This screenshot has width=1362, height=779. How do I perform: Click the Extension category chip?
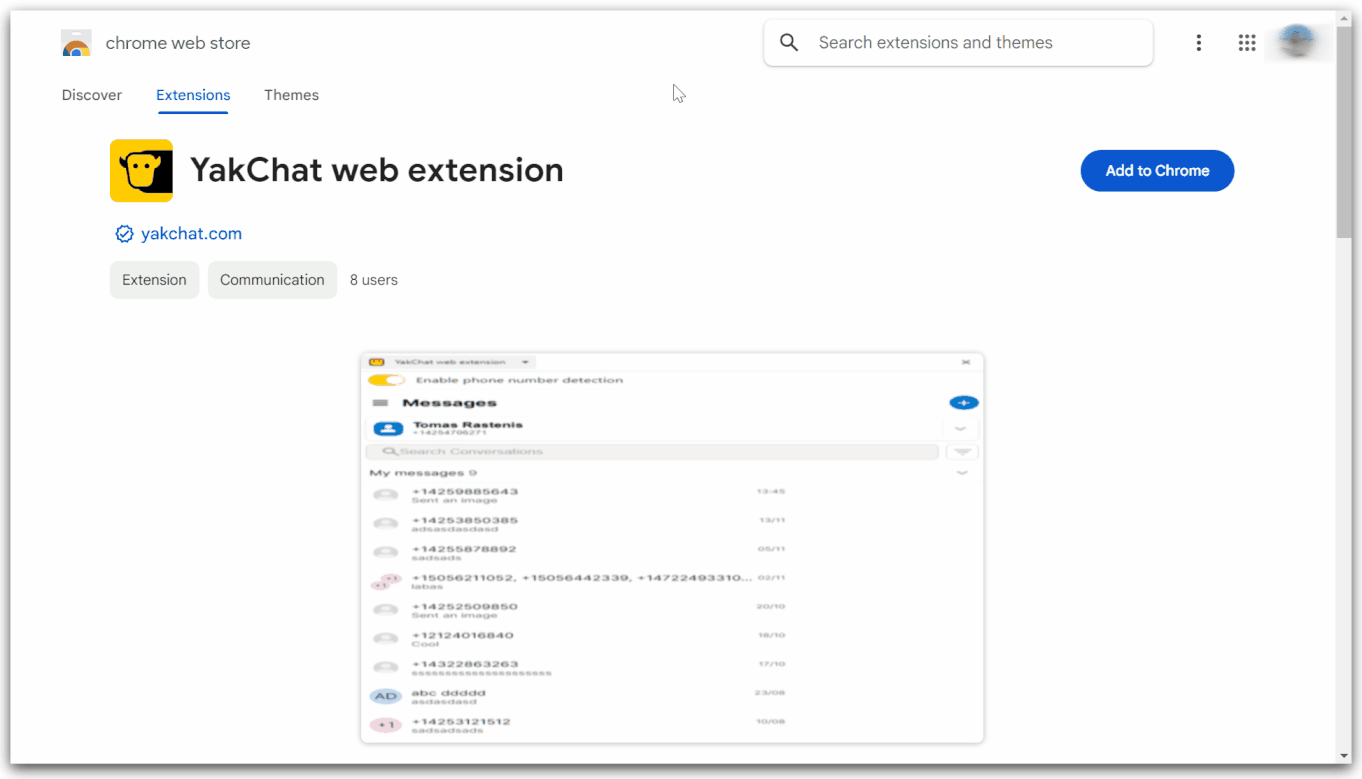(x=154, y=280)
